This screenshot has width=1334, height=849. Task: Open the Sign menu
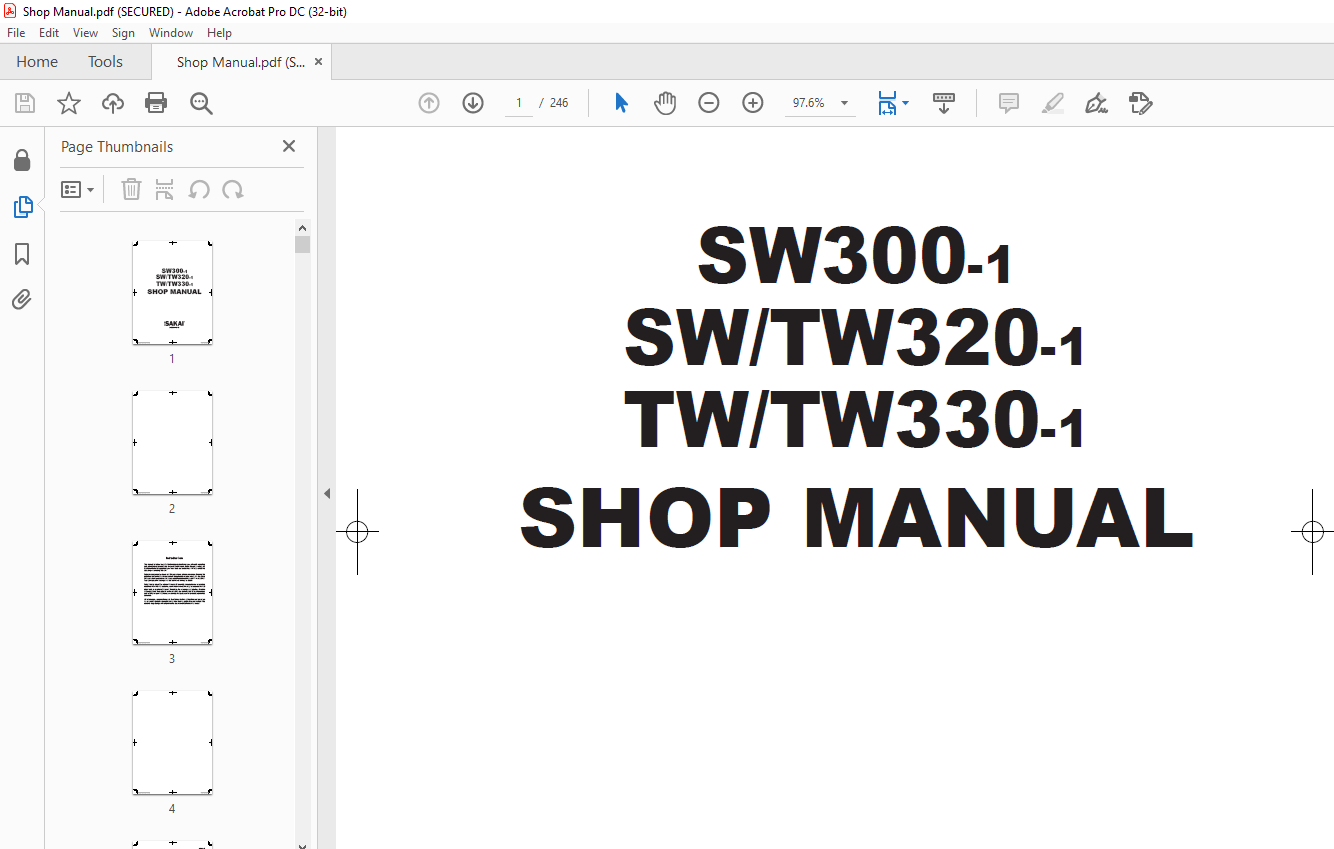pyautogui.click(x=123, y=33)
